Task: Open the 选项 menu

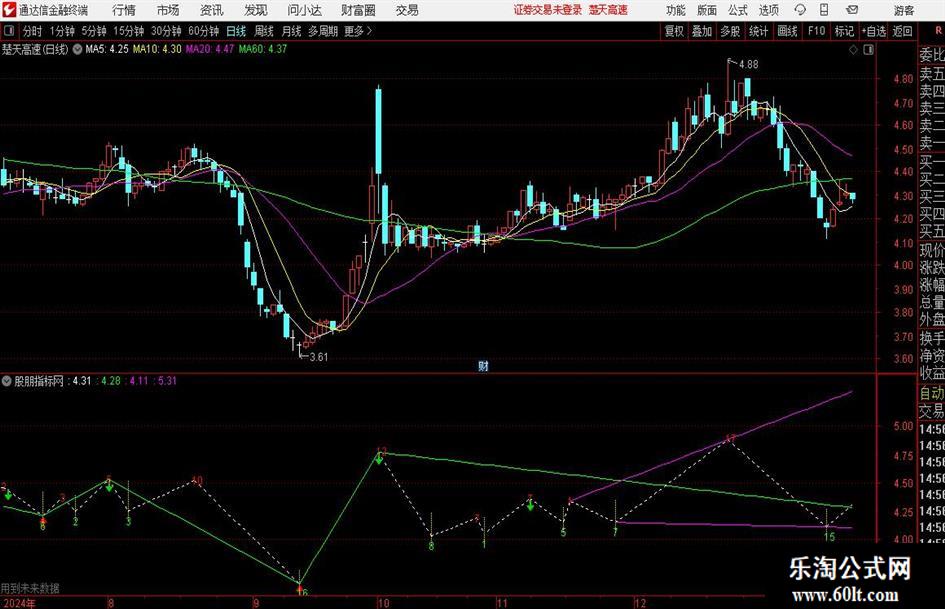Action: (768, 10)
